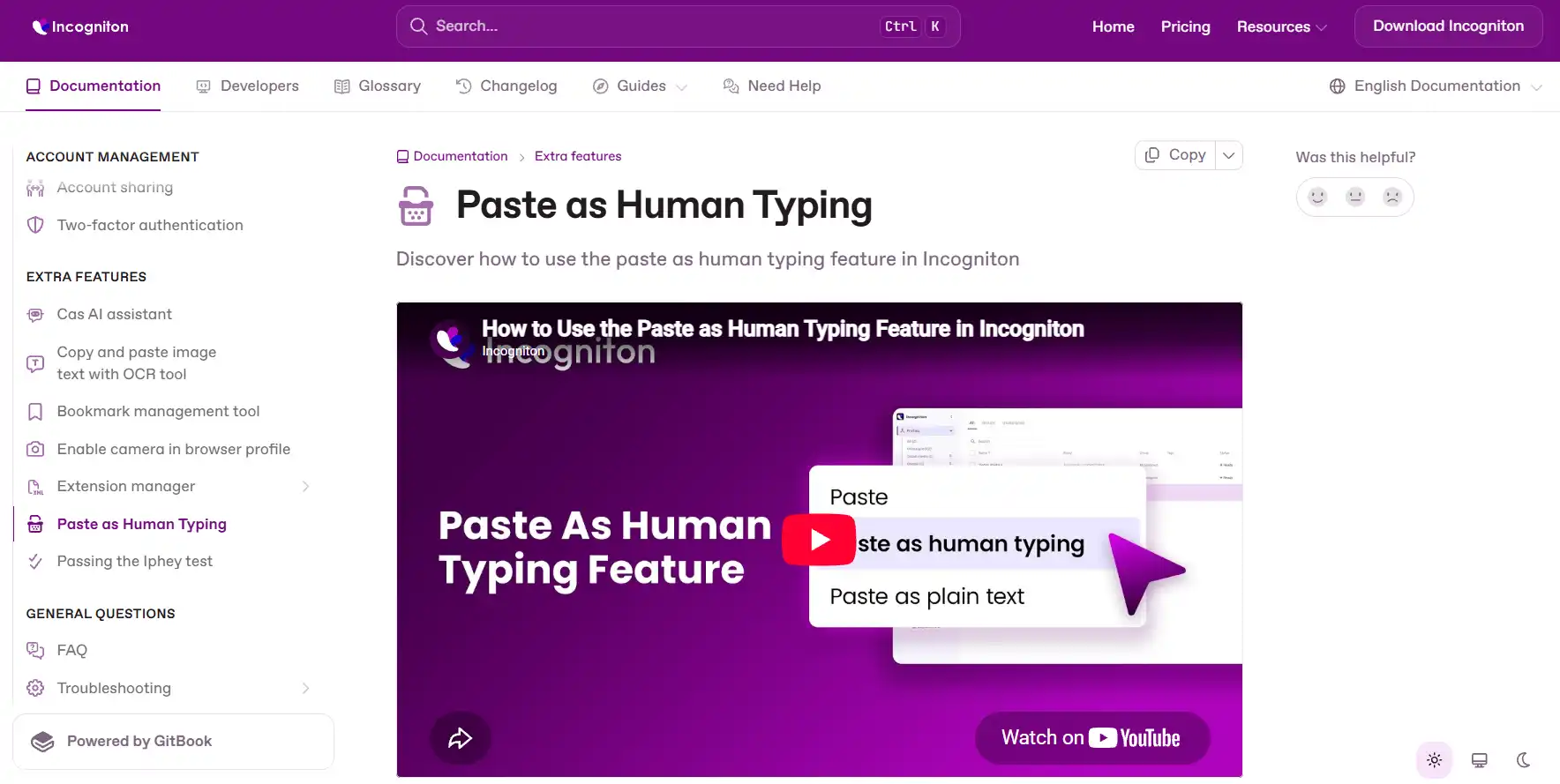Go to the Home page
The height and width of the screenshot is (784, 1560).
tap(1113, 26)
